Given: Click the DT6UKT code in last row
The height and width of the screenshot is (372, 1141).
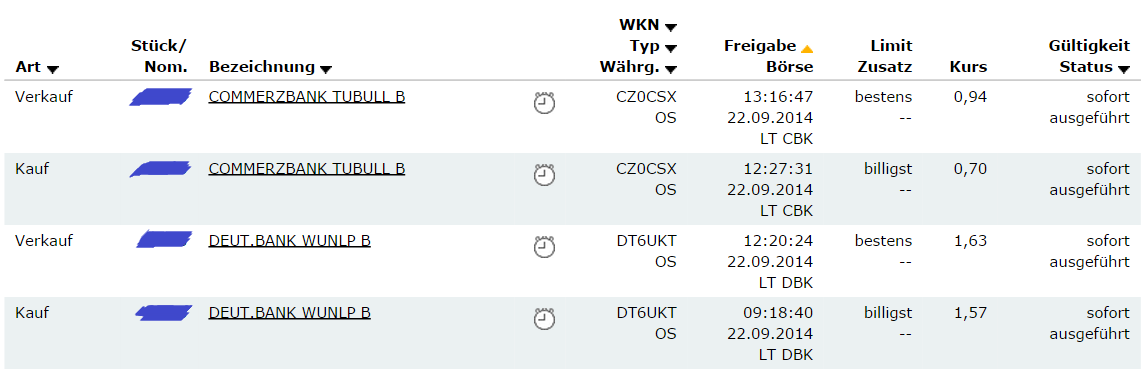Looking at the screenshot, I should (645, 313).
